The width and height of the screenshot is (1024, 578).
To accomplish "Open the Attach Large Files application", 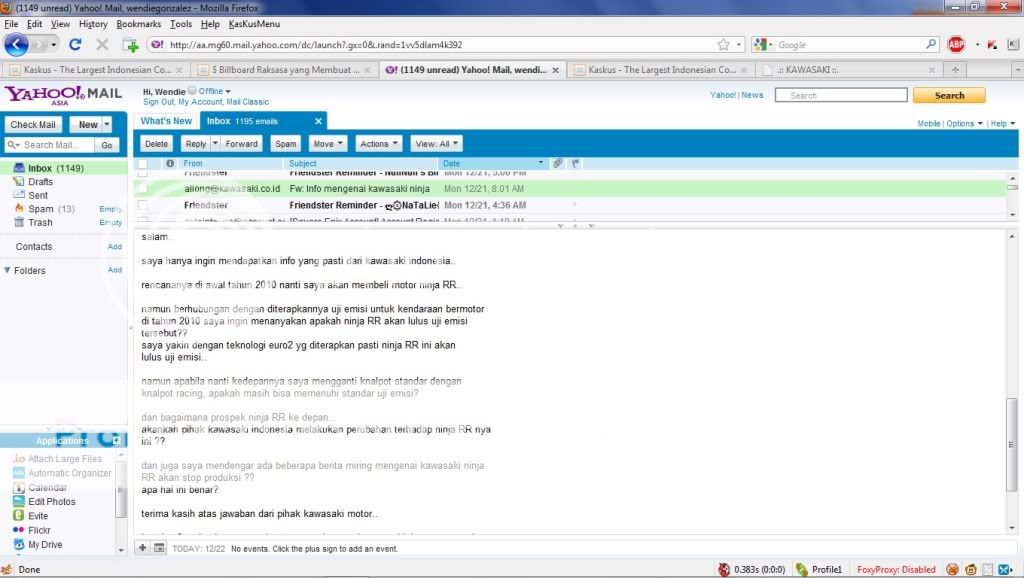I will (x=57, y=458).
